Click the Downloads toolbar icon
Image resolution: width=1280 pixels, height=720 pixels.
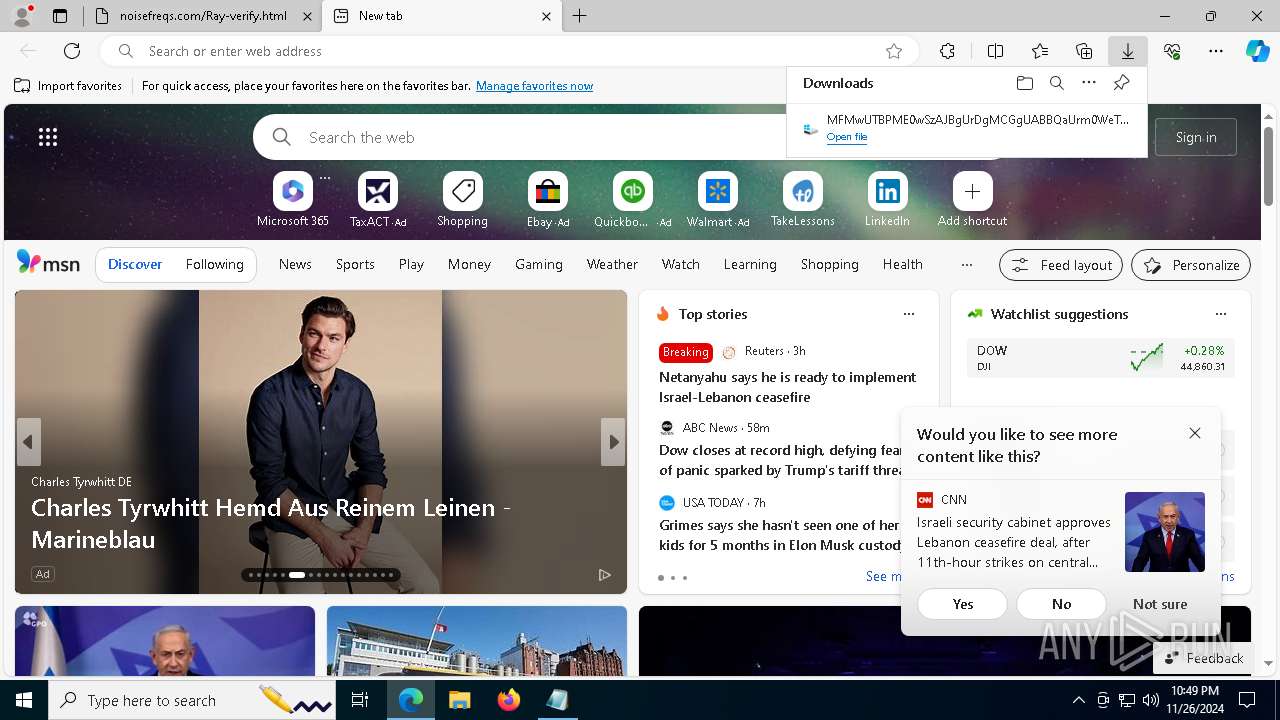click(x=1127, y=51)
